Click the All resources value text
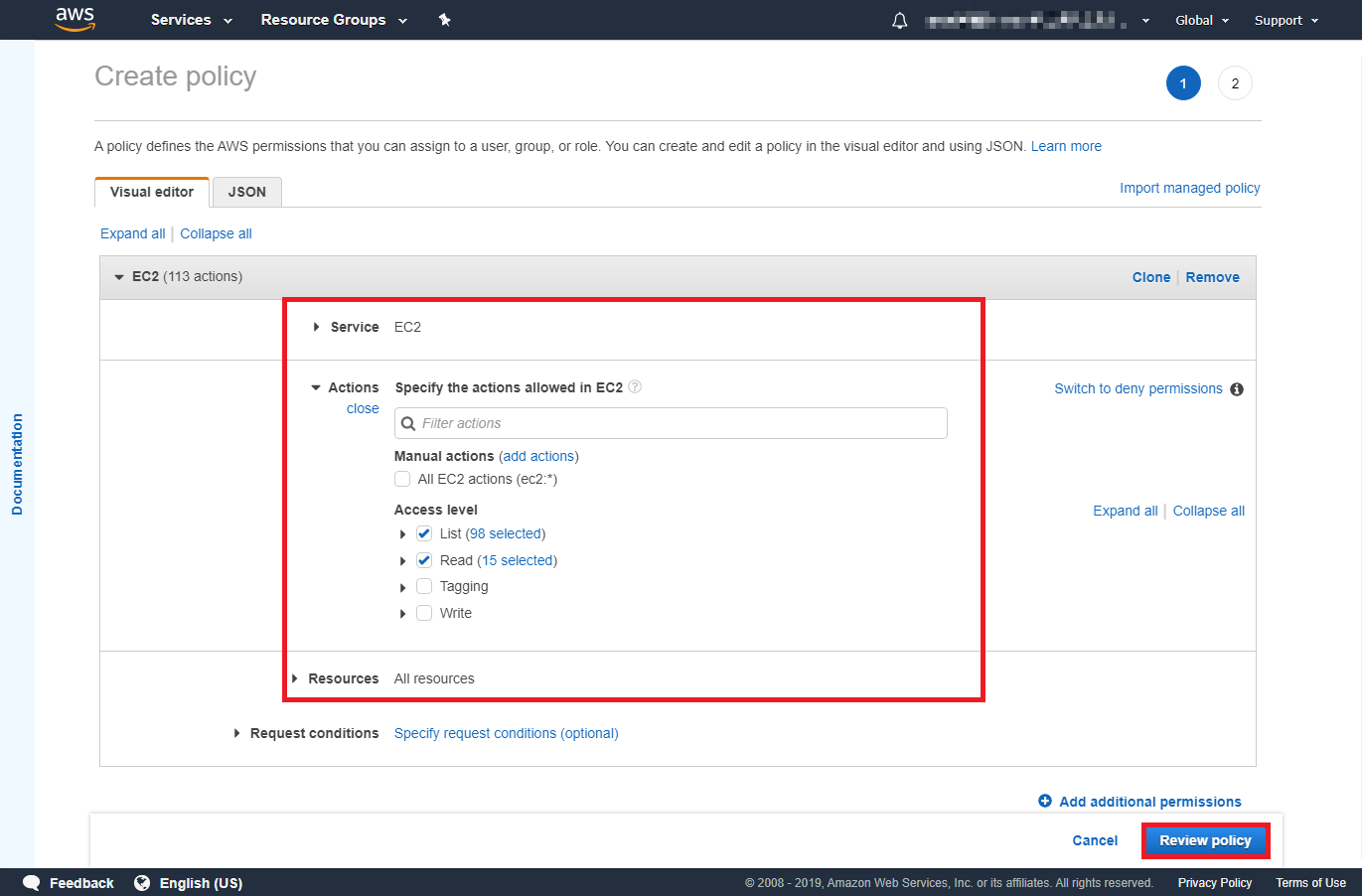 pos(434,678)
